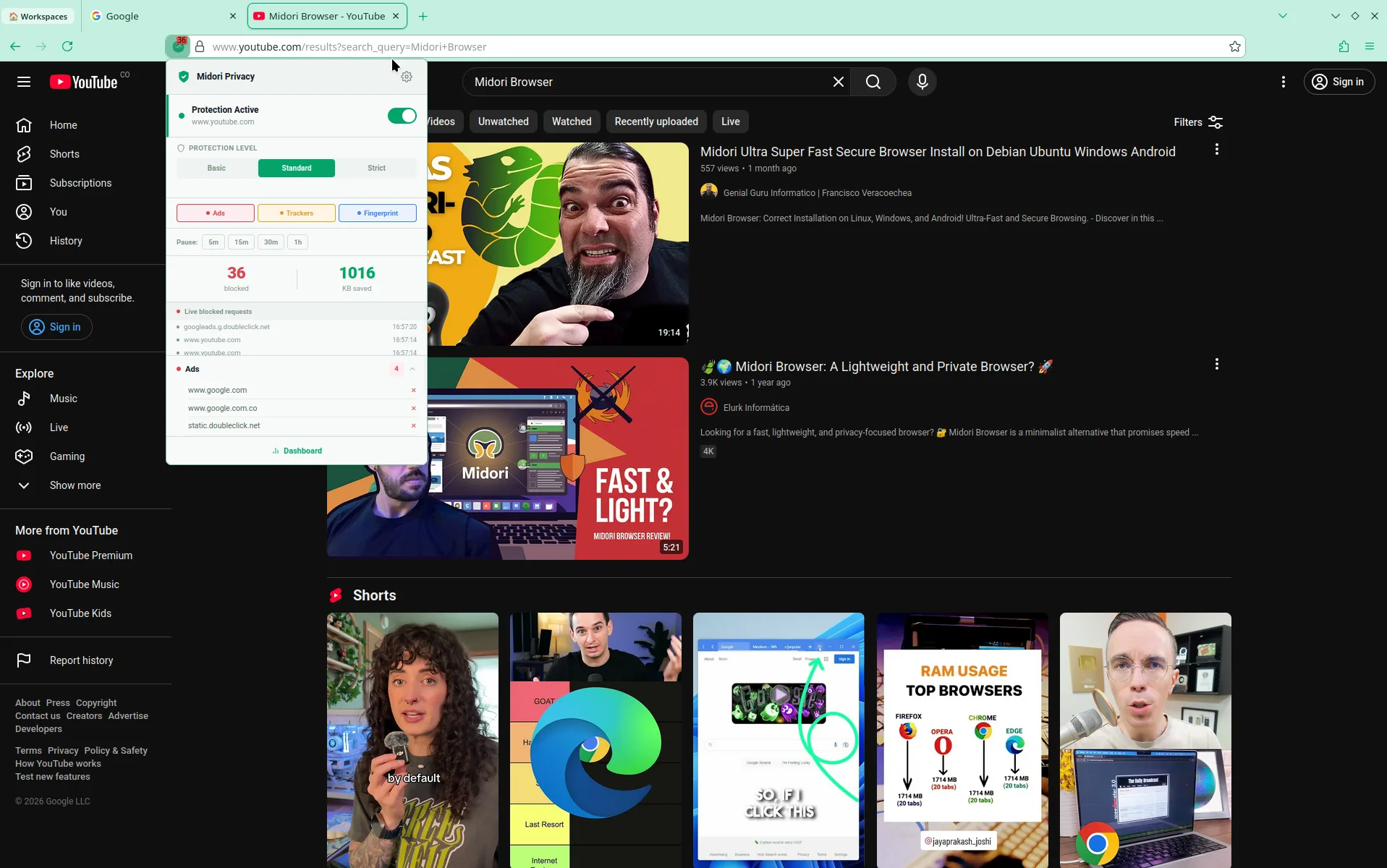Pause protection for 30m
This screenshot has height=868, width=1387.
coord(271,242)
